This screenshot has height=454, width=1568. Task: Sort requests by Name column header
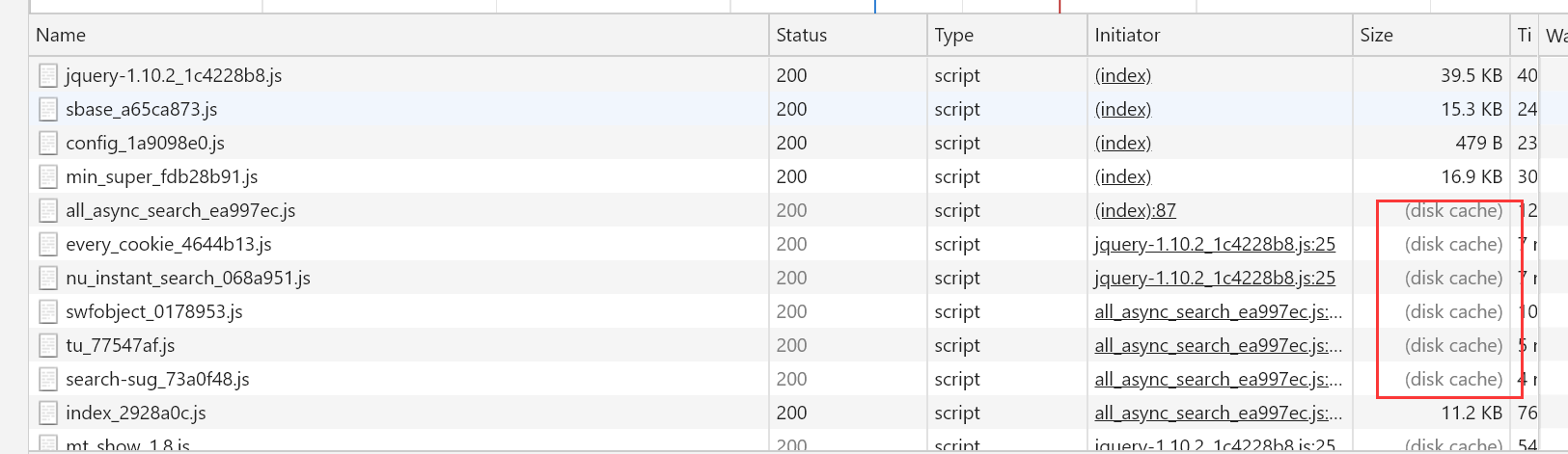(61, 35)
